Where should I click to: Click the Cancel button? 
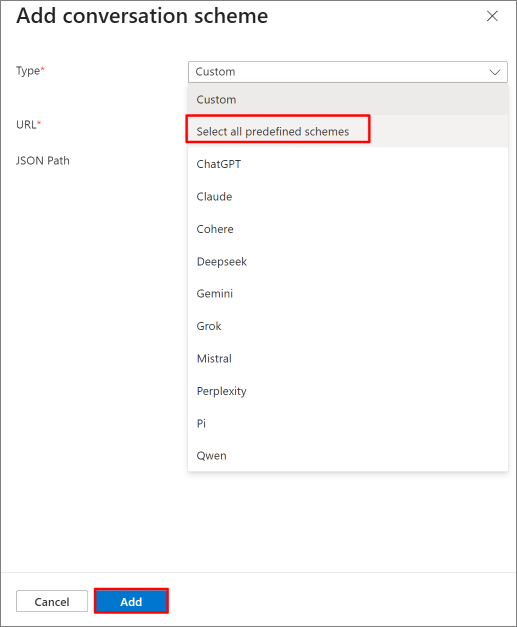point(52,601)
